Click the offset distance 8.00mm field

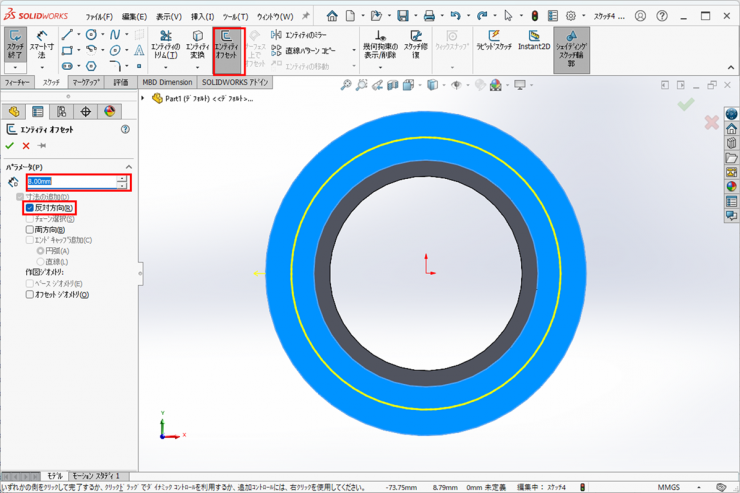point(70,182)
